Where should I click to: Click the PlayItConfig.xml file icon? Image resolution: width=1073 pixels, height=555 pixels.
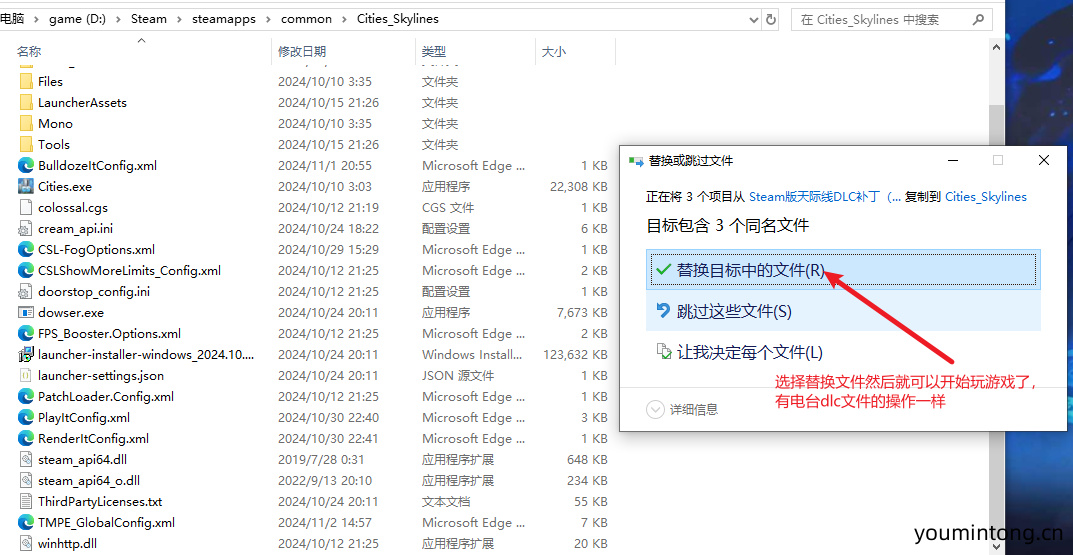[x=26, y=417]
